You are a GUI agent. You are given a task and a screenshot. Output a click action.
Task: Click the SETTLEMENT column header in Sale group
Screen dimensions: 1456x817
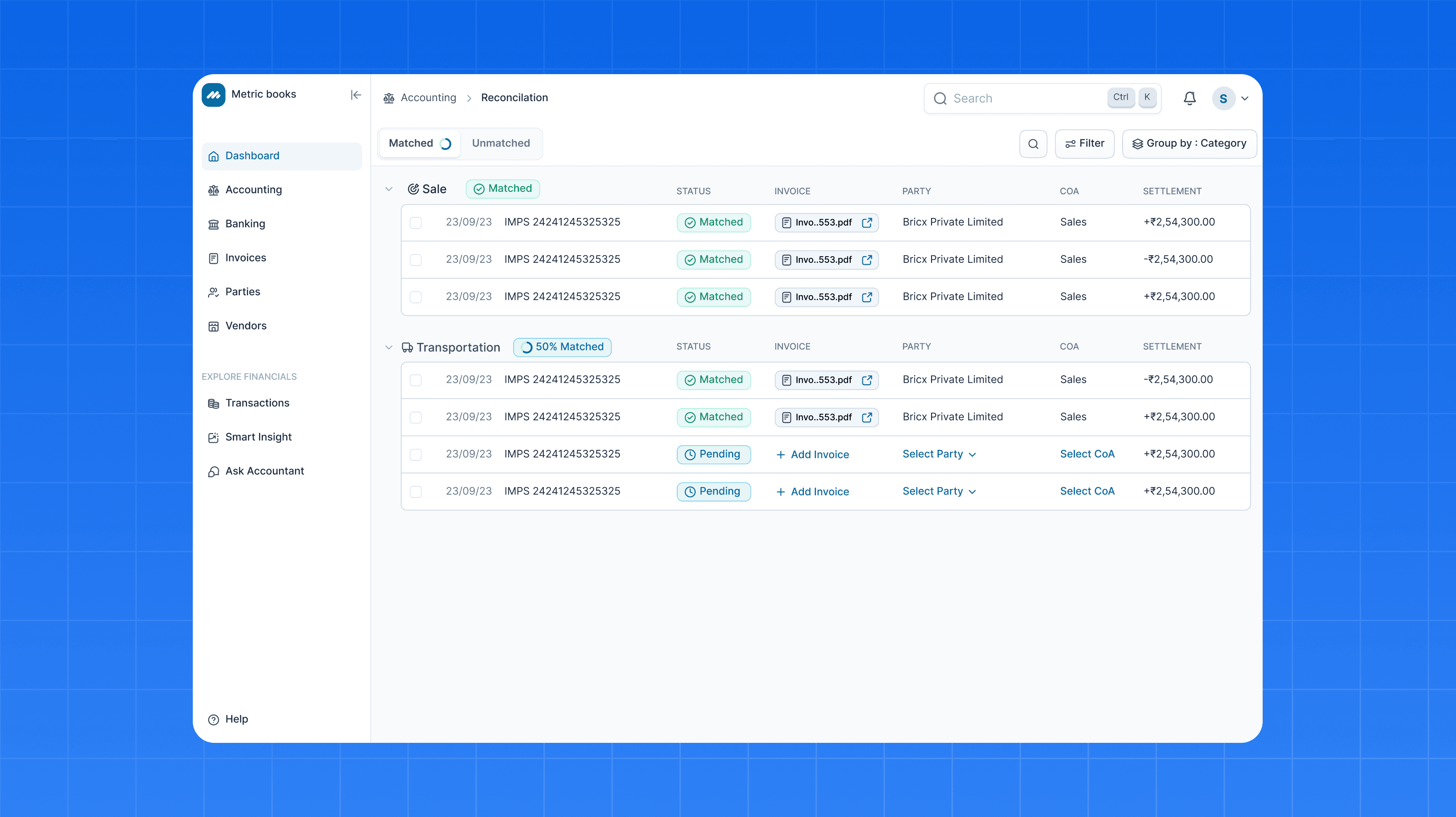1172,192
